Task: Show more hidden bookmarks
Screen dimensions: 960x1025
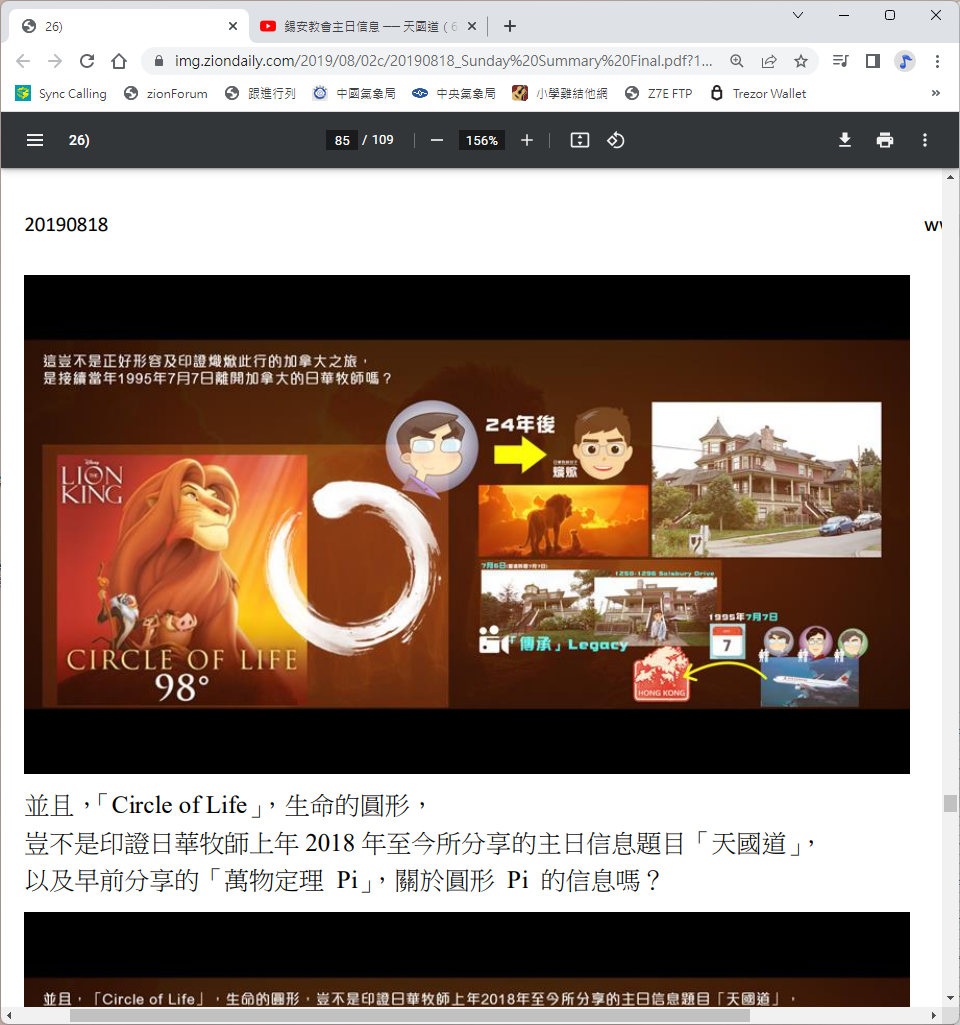Action: (936, 93)
